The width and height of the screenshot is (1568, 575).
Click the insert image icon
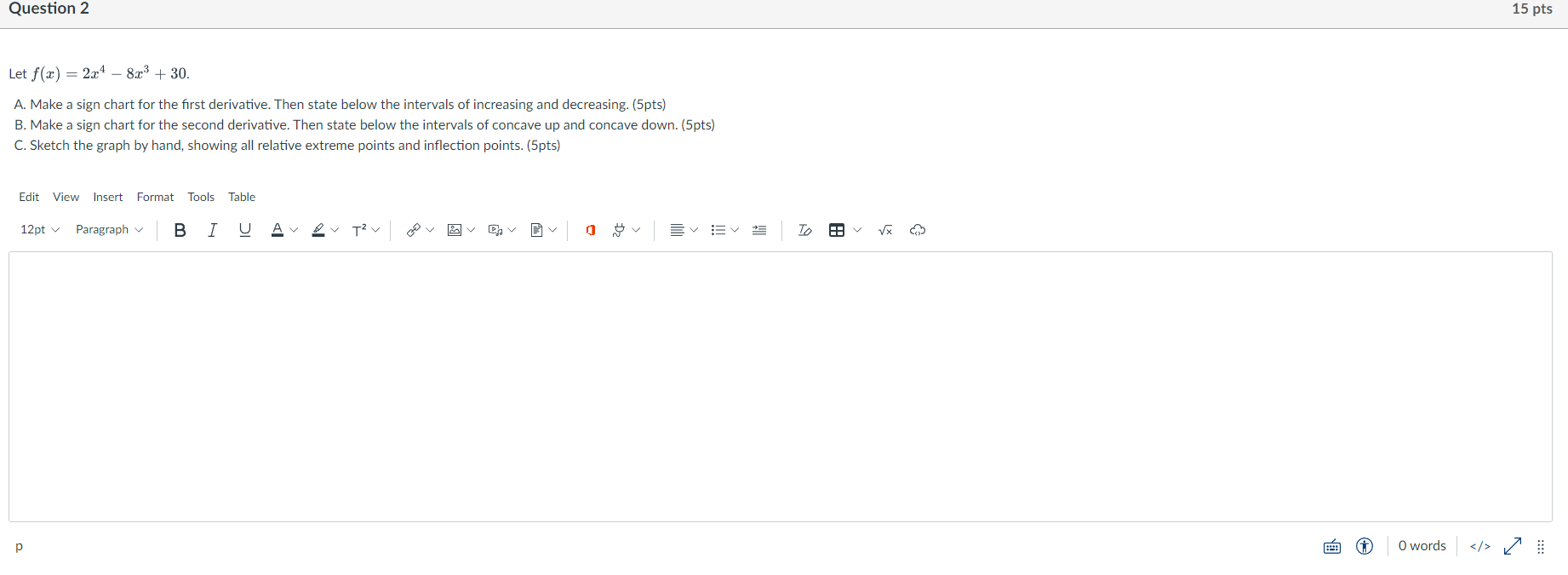pyautogui.click(x=455, y=230)
